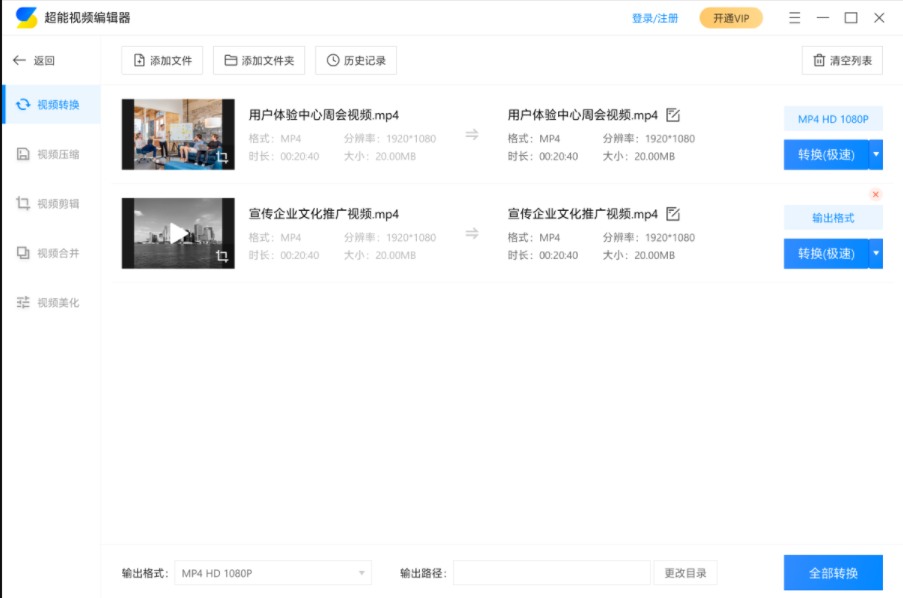Open the 输出格式 MP4 HD 1080P combo box
The height and width of the screenshot is (598, 903).
[x=272, y=573]
